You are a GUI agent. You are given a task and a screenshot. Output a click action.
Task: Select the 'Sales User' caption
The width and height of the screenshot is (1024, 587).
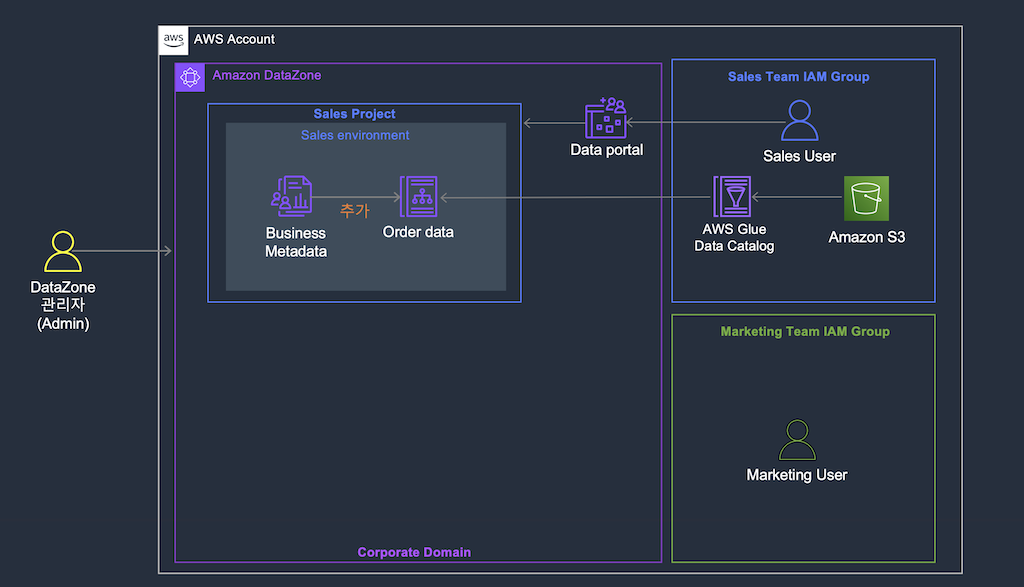[799, 156]
